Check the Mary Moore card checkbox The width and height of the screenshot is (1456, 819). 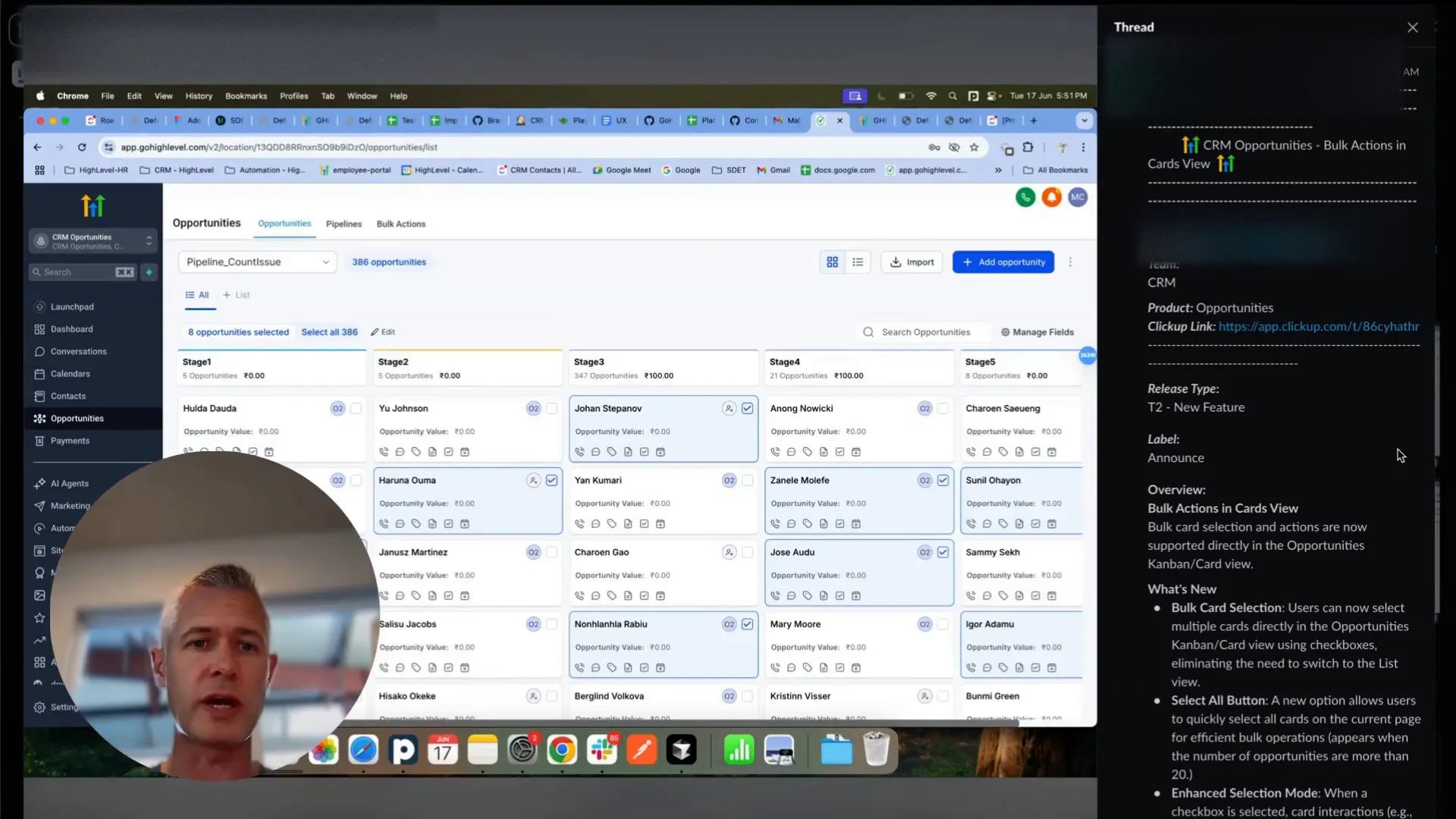pyautogui.click(x=943, y=625)
